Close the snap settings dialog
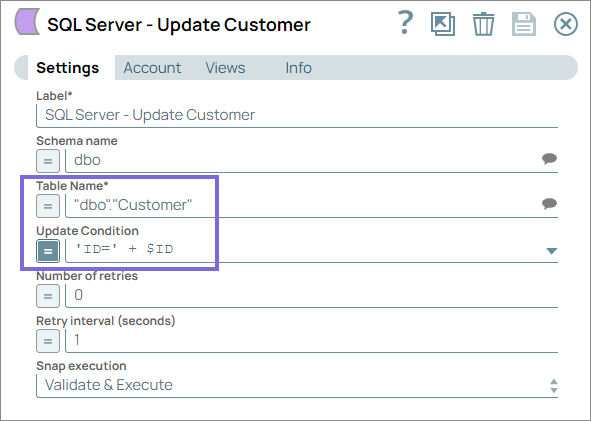 566,24
